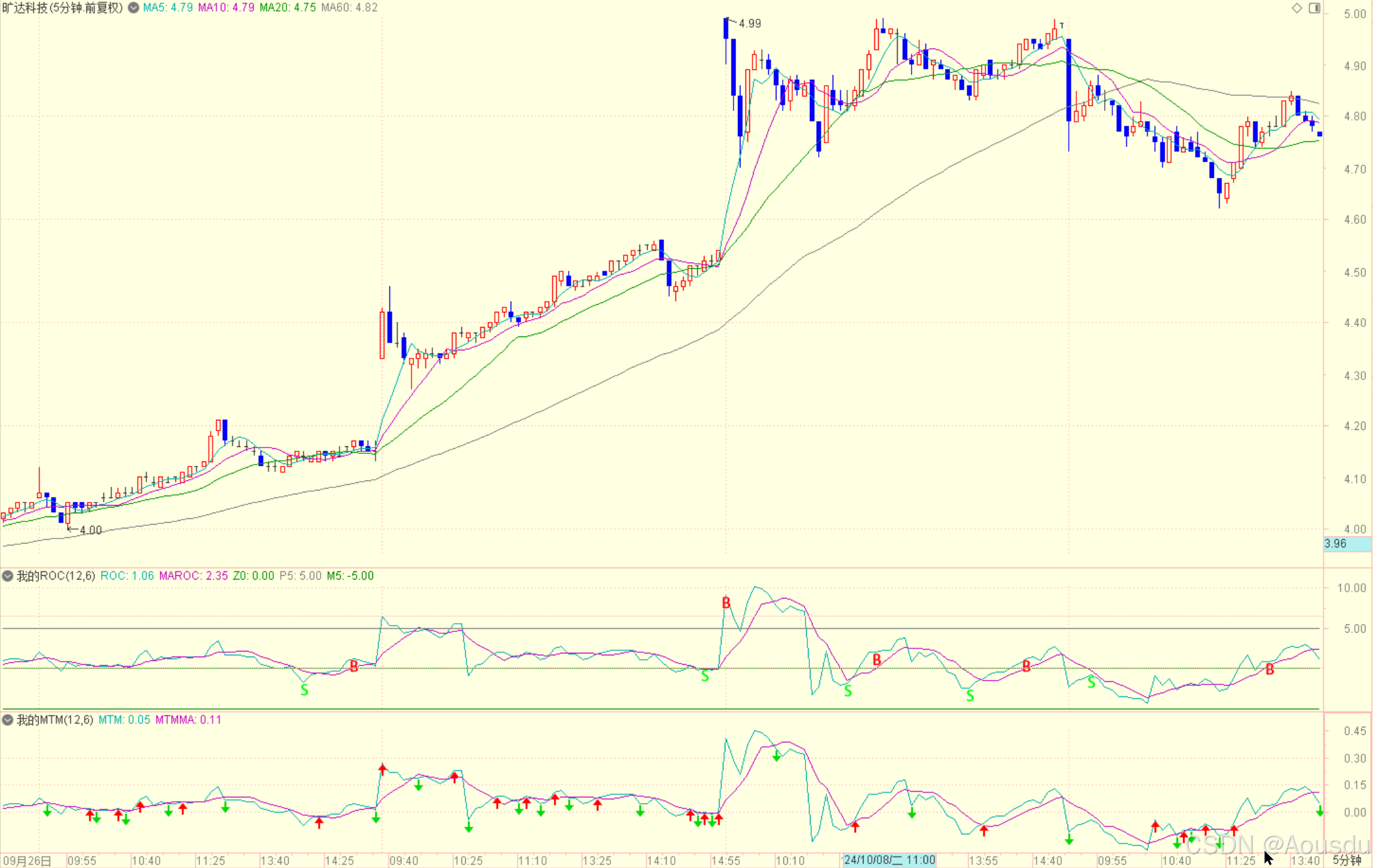
Task: Select the MA60: 4.82 legend label
Action: [x=349, y=8]
